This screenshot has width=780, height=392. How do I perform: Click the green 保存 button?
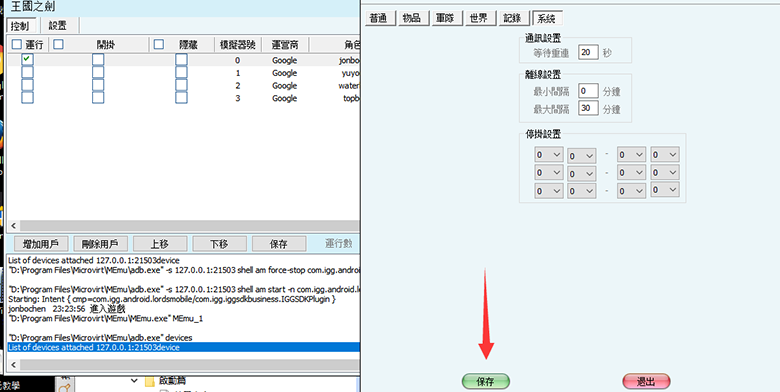click(486, 382)
